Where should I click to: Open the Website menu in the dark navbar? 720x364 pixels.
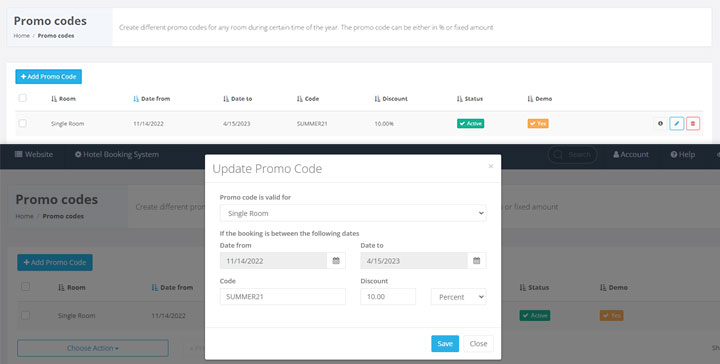pyautogui.click(x=34, y=155)
